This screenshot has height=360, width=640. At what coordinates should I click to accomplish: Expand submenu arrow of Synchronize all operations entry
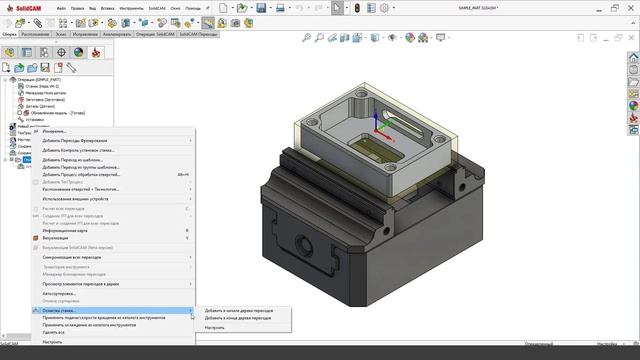point(190,257)
